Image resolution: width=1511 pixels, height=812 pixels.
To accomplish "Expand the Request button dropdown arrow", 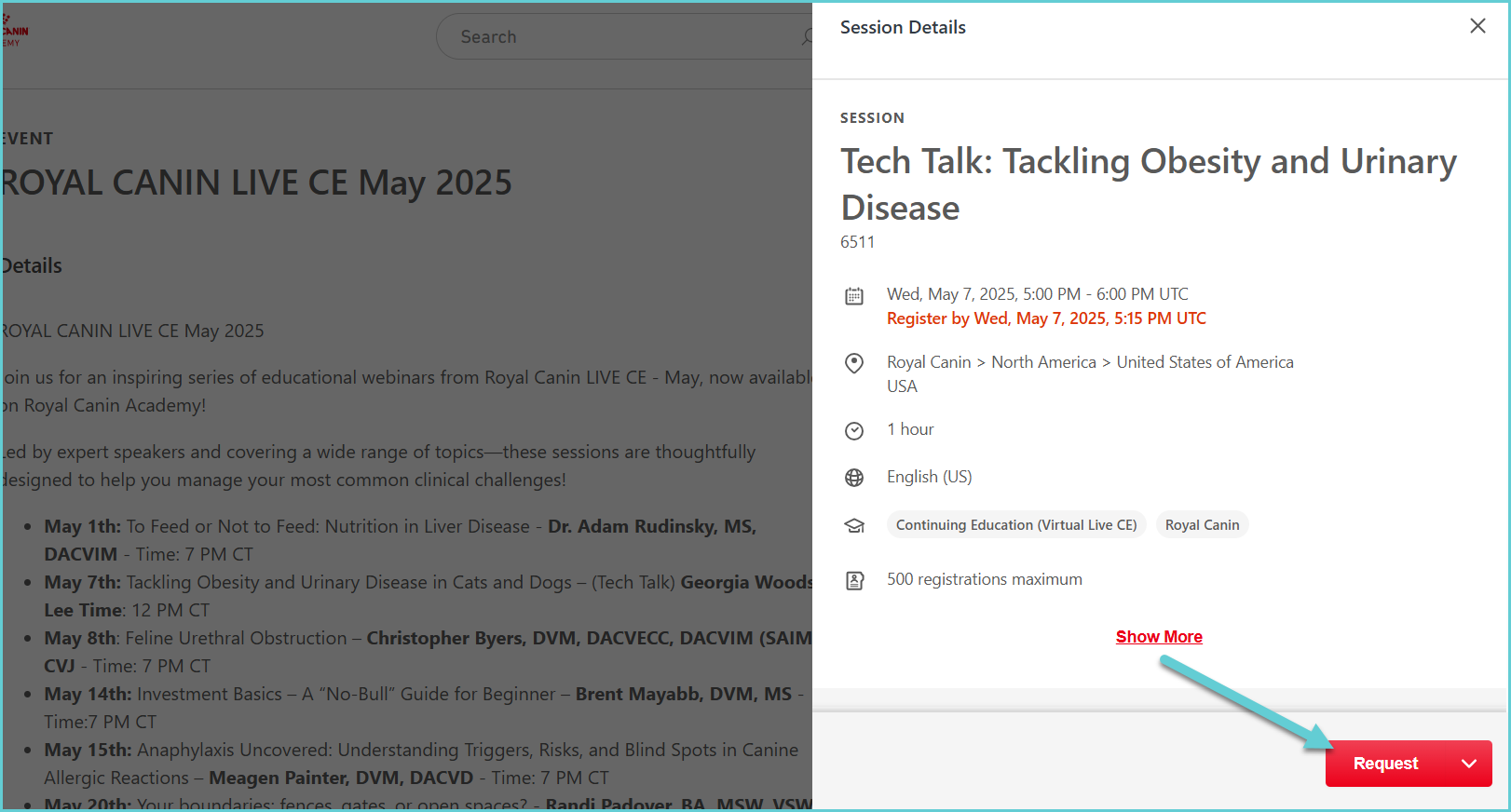I will [1469, 764].
